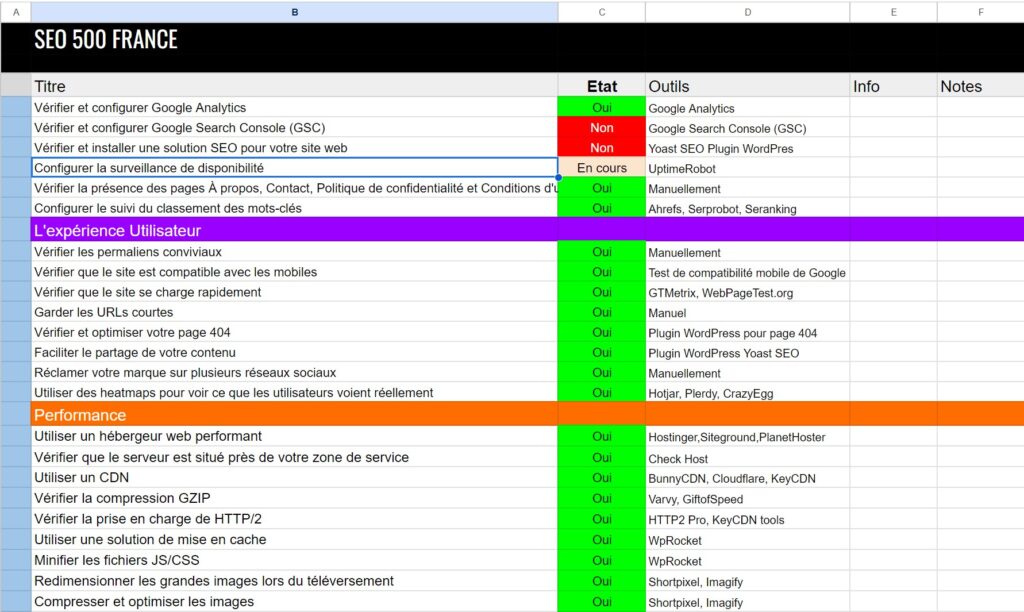This screenshot has height=612, width=1024.
Task: Open the 'En cours' status cell
Action: (601, 168)
